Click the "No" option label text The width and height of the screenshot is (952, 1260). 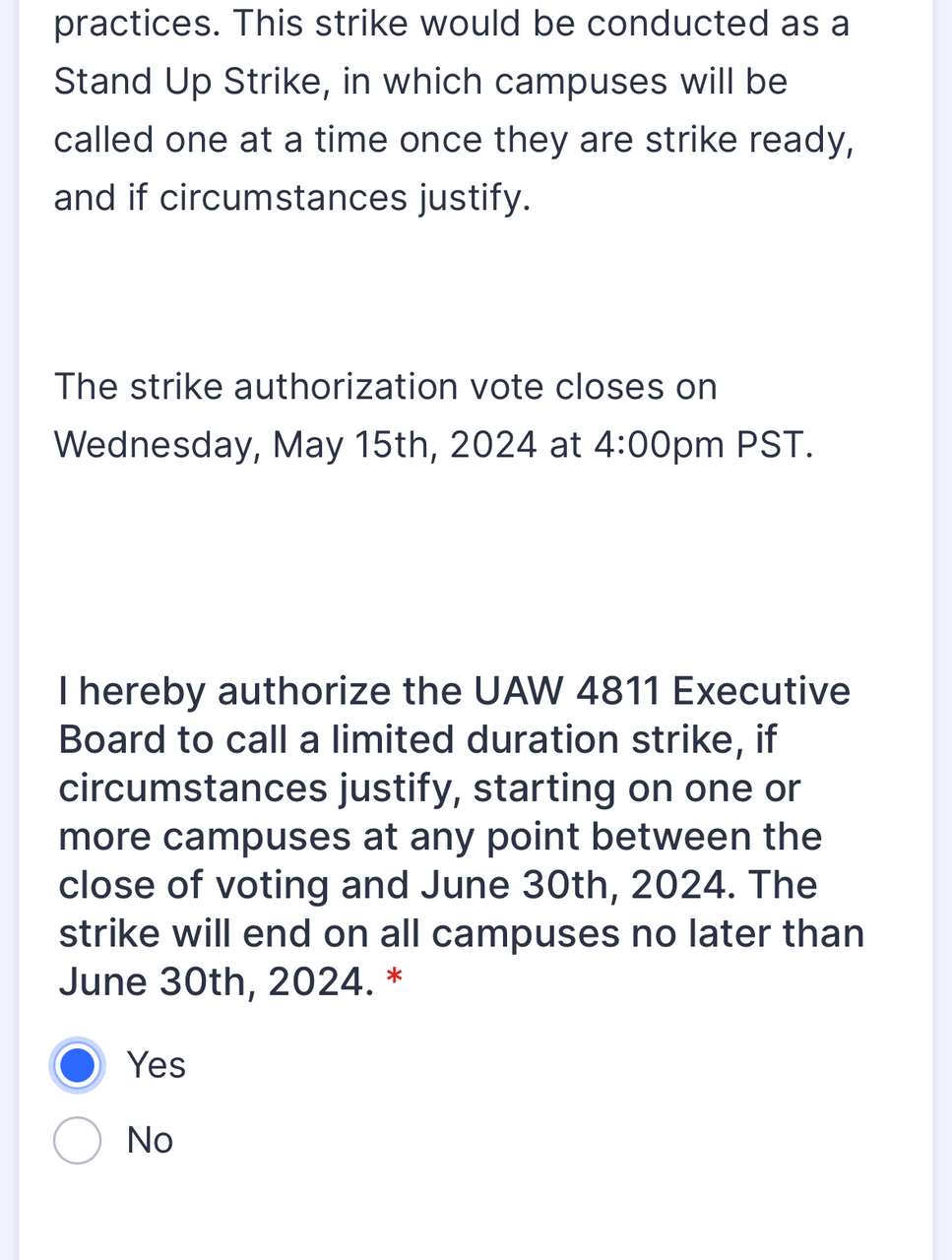point(151,1140)
